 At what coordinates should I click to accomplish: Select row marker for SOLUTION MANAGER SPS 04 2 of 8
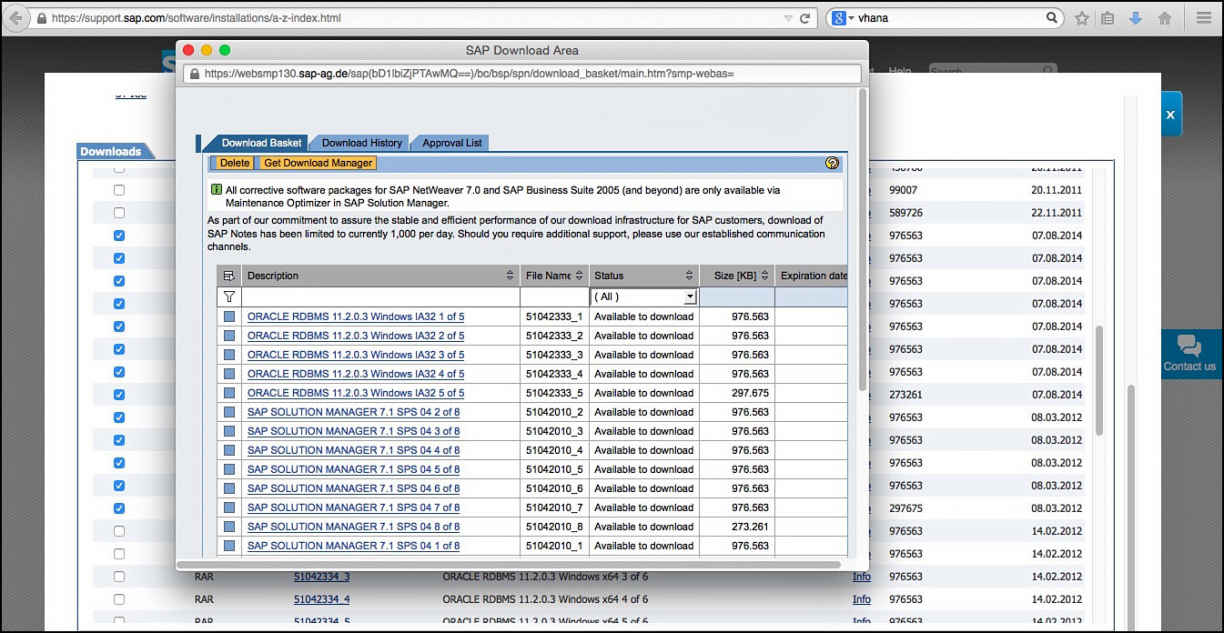(230, 412)
